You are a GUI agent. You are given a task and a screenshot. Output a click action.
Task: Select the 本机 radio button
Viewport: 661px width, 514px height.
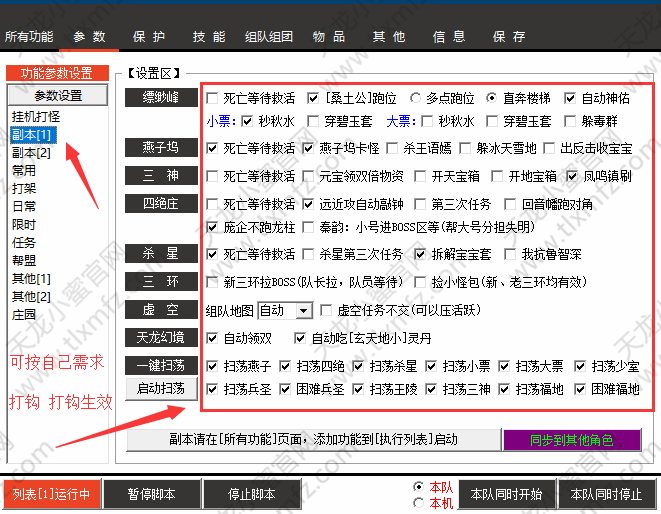point(418,503)
